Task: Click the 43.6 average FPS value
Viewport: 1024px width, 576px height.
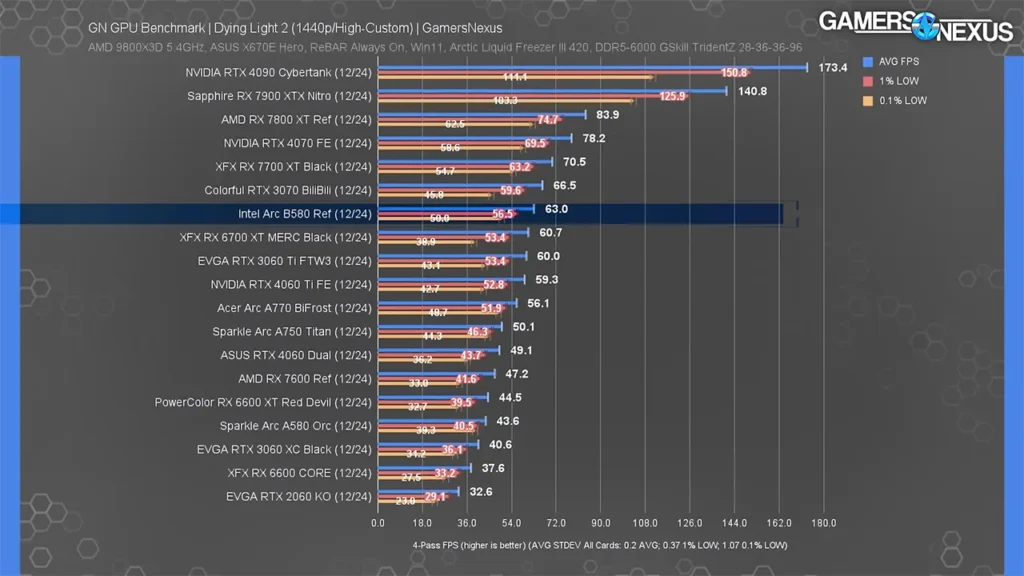Action: (x=507, y=421)
